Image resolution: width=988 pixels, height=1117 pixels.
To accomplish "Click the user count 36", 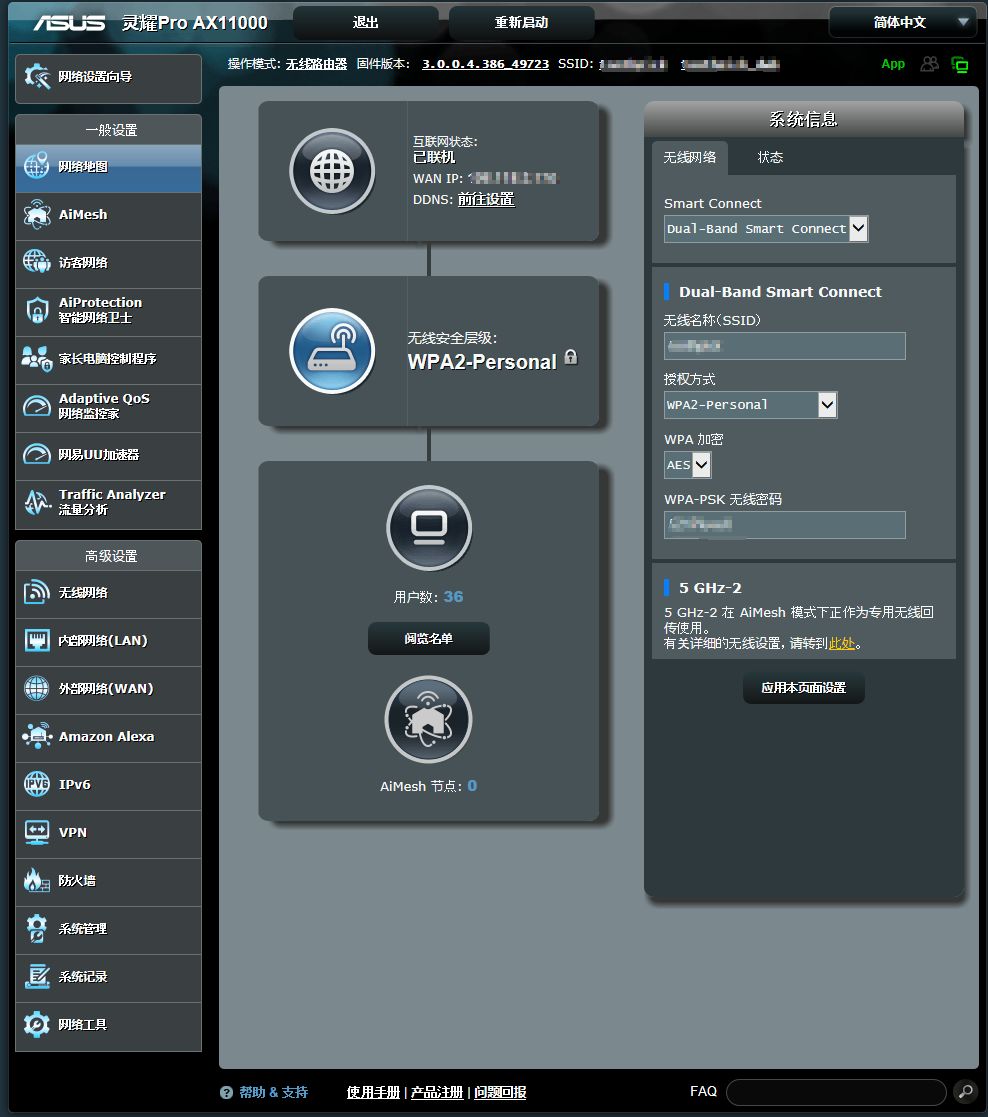I will click(x=453, y=597).
